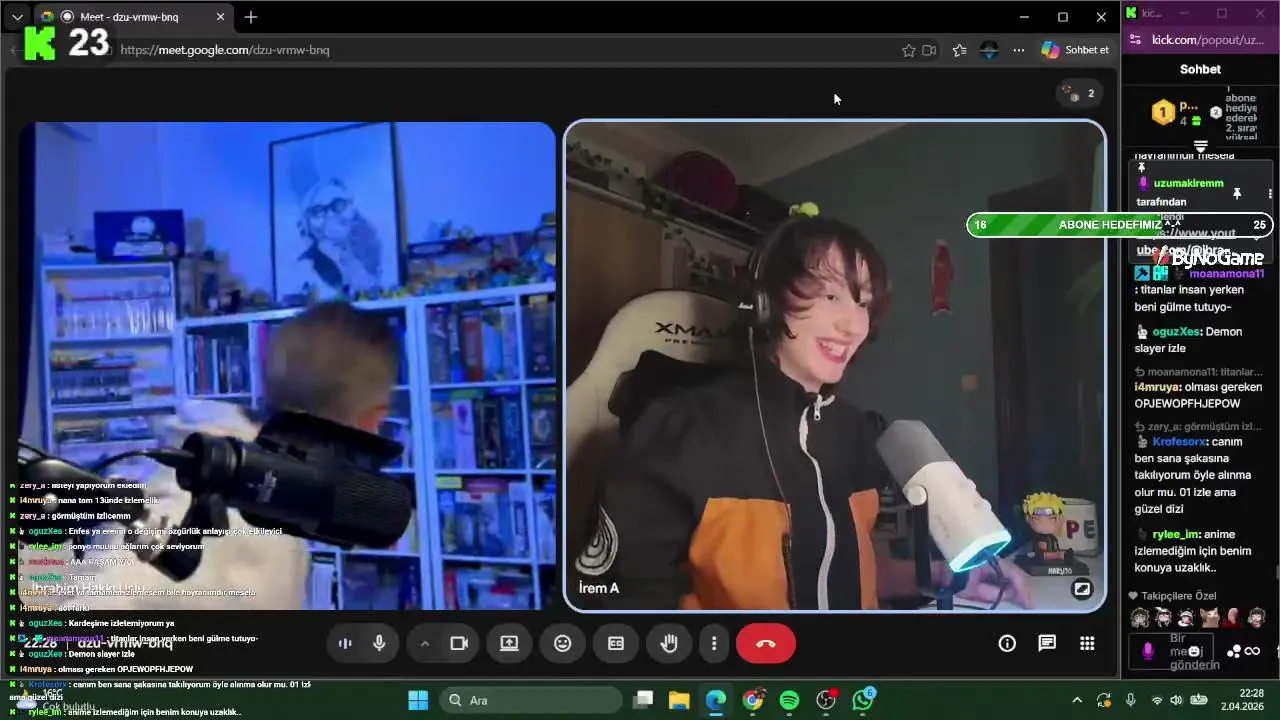Open the favorites list icon in Edge

tap(960, 50)
